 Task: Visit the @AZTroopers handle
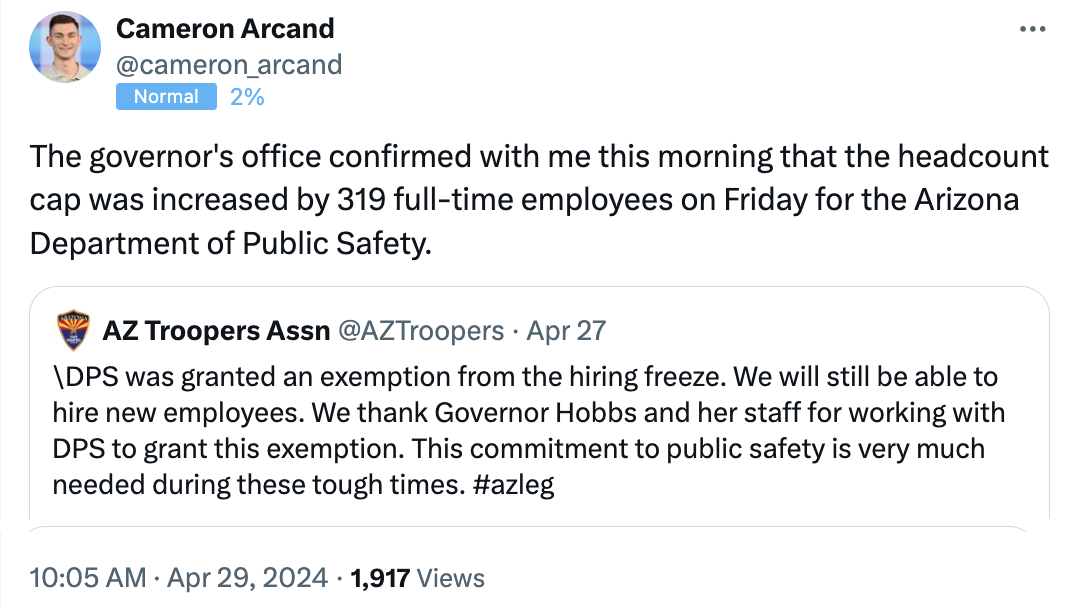[422, 330]
